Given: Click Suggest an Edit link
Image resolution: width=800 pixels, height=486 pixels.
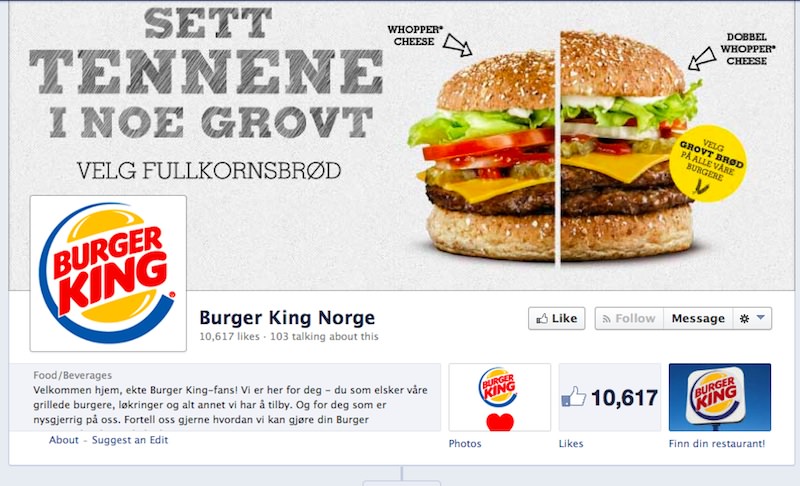Looking at the screenshot, I should click(x=130, y=440).
